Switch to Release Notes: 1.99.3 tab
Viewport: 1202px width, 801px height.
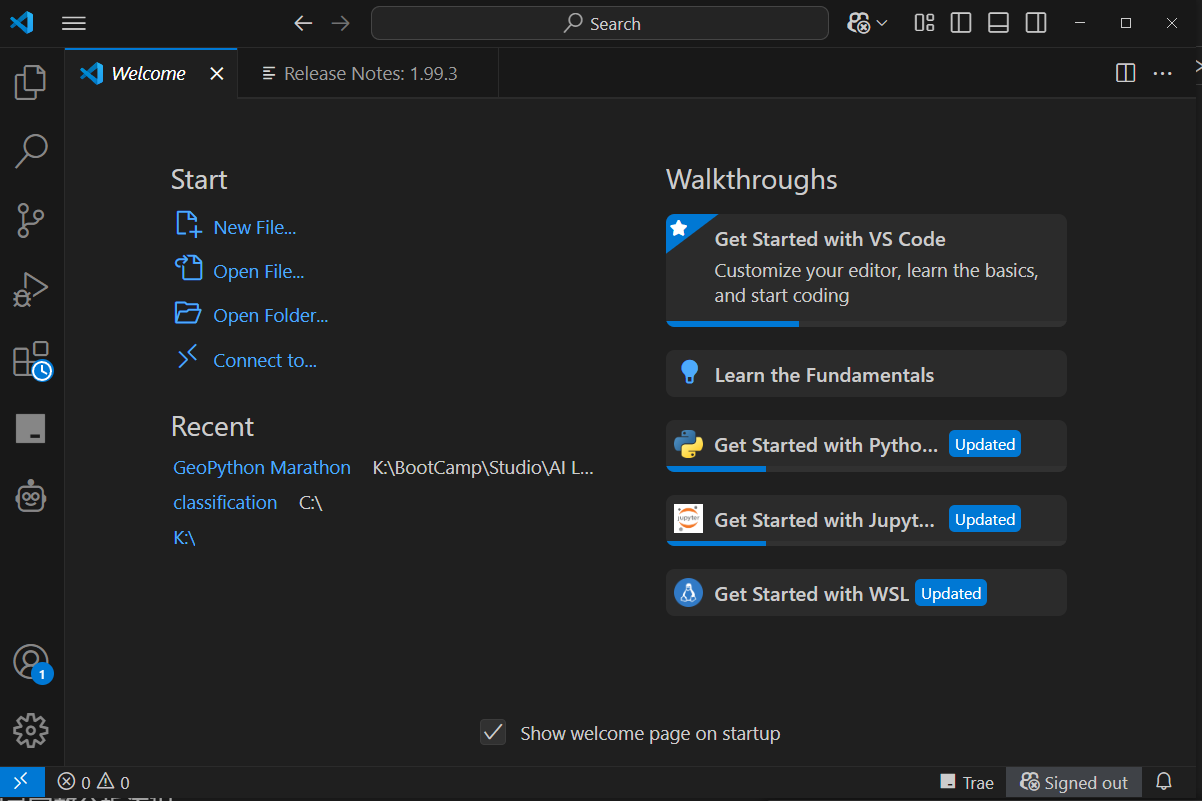pyautogui.click(x=368, y=73)
